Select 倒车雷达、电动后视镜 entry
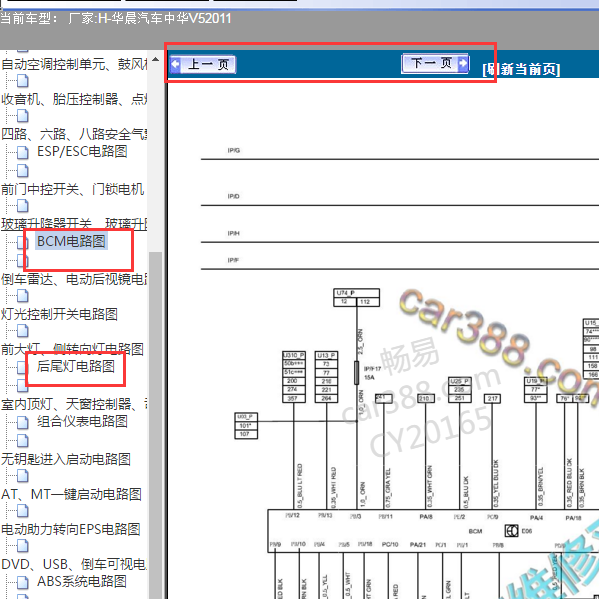This screenshot has height=599, width=599. (74, 279)
